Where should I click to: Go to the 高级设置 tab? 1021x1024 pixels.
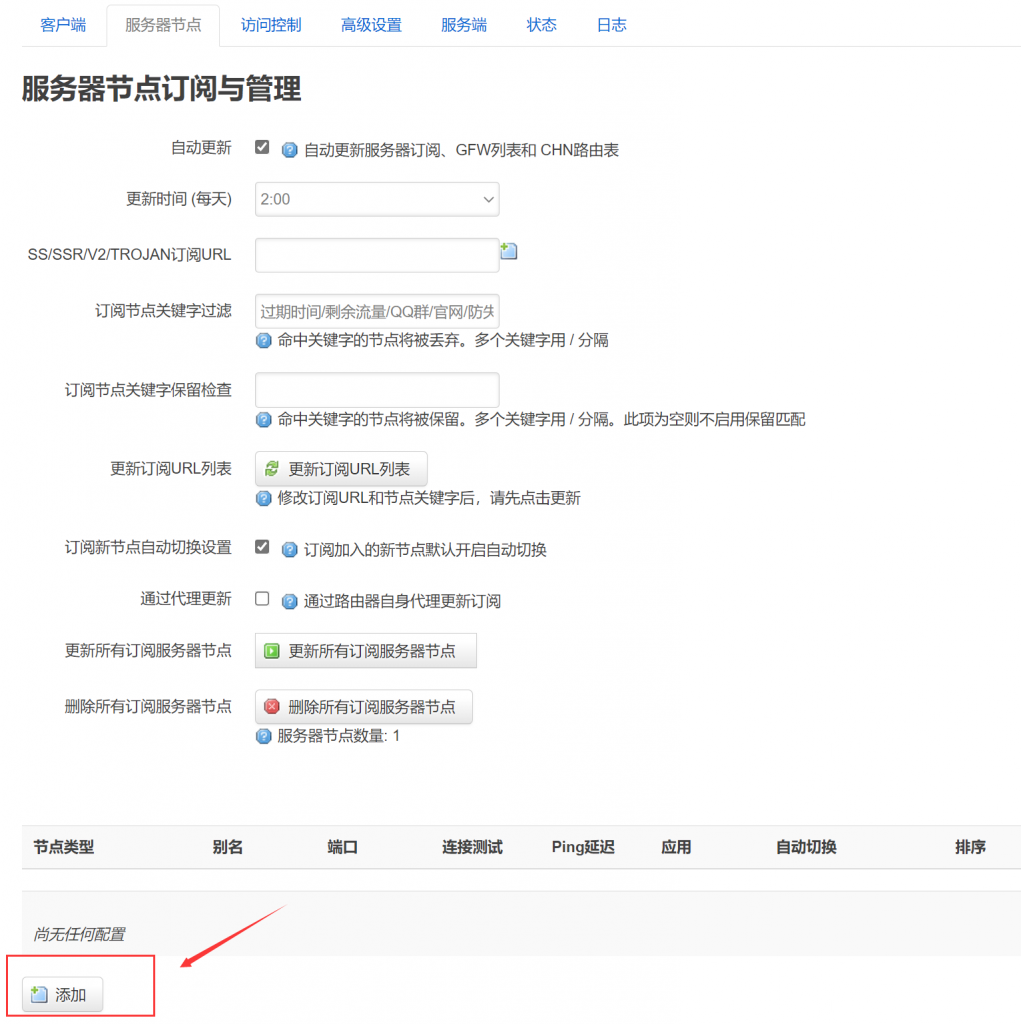371,25
